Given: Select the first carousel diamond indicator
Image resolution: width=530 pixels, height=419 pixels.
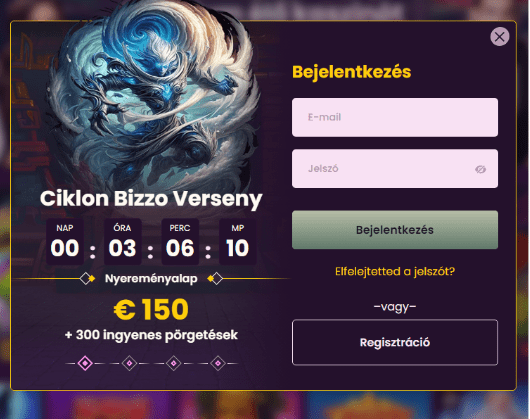Looking at the screenshot, I should [85, 363].
